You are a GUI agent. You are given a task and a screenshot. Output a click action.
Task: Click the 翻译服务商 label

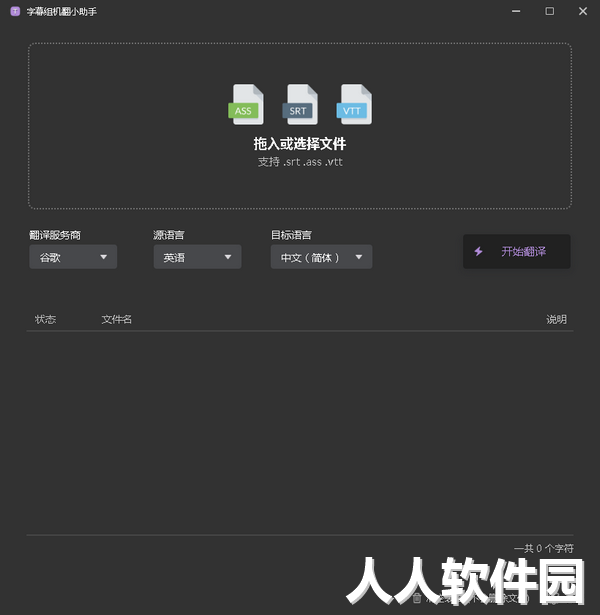click(55, 235)
